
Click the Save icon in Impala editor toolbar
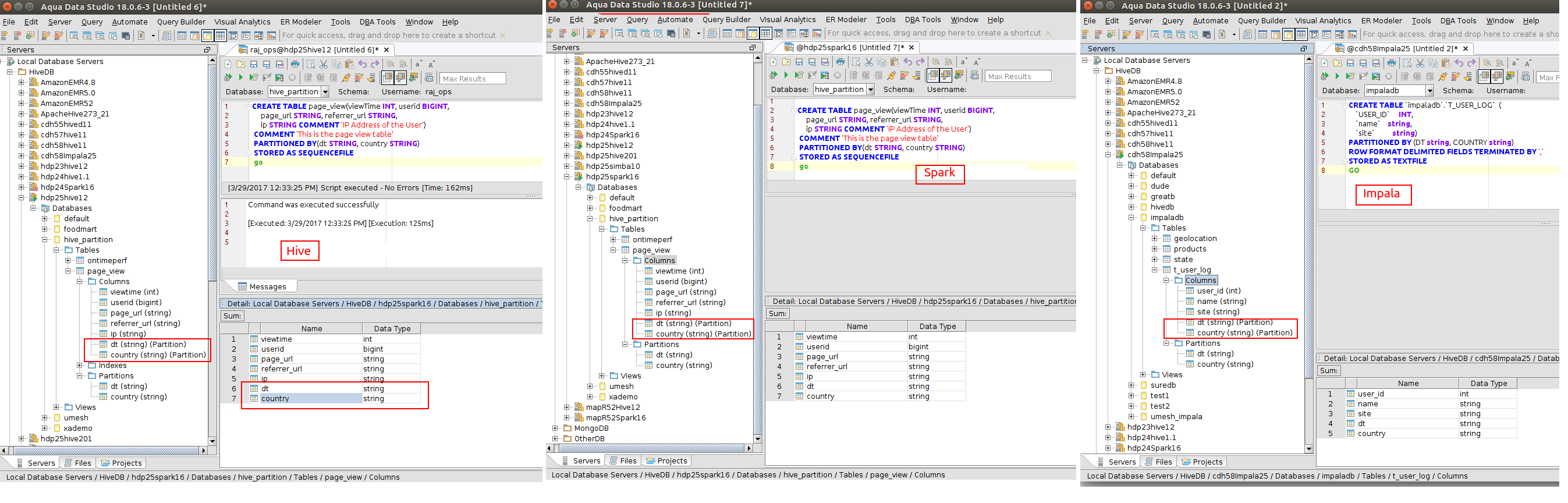pos(1350,63)
